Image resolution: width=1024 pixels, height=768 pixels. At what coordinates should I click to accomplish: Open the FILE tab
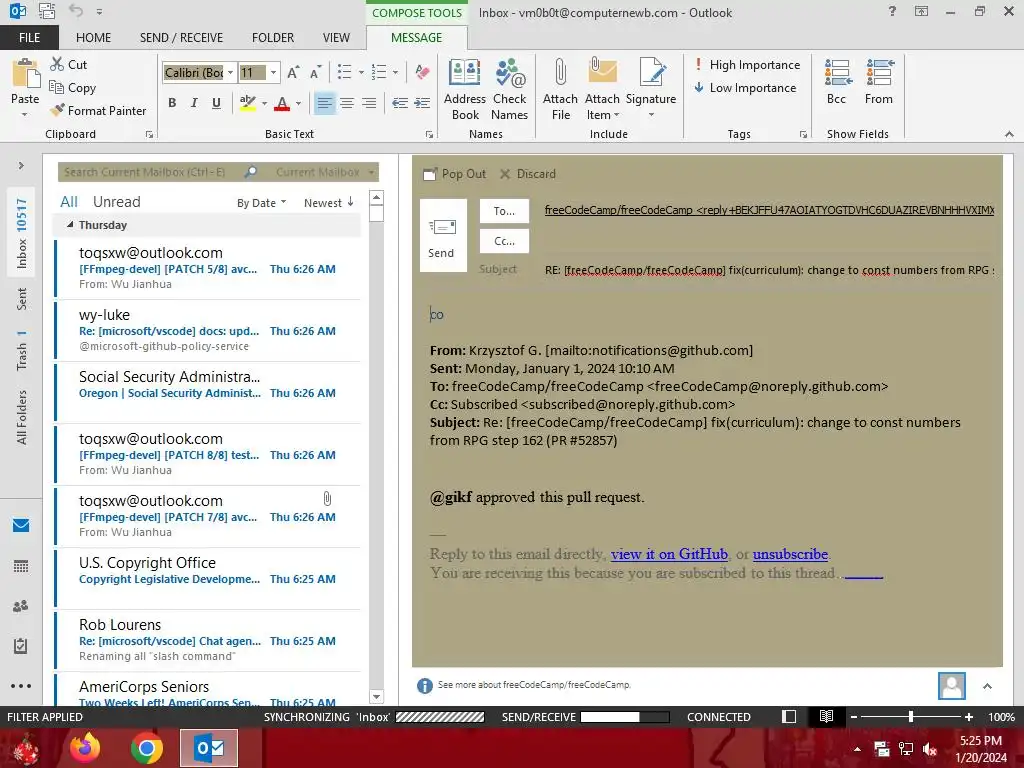[x=29, y=38]
